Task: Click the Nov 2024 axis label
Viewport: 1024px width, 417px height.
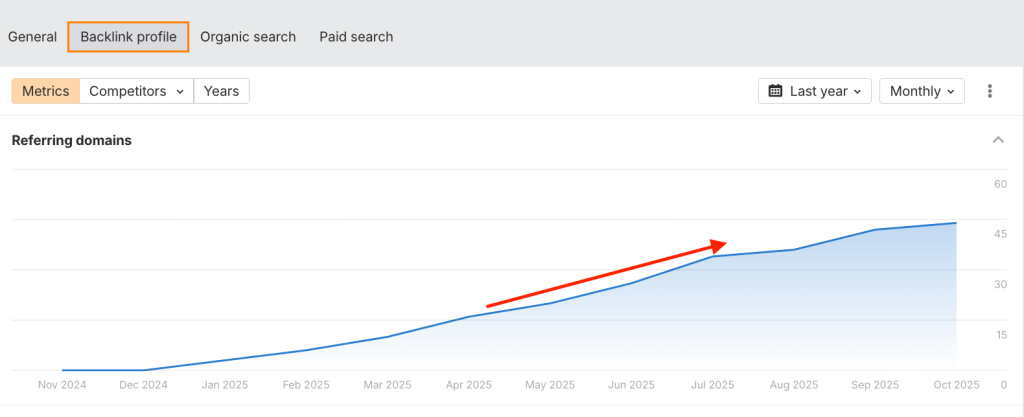Action: (62, 385)
